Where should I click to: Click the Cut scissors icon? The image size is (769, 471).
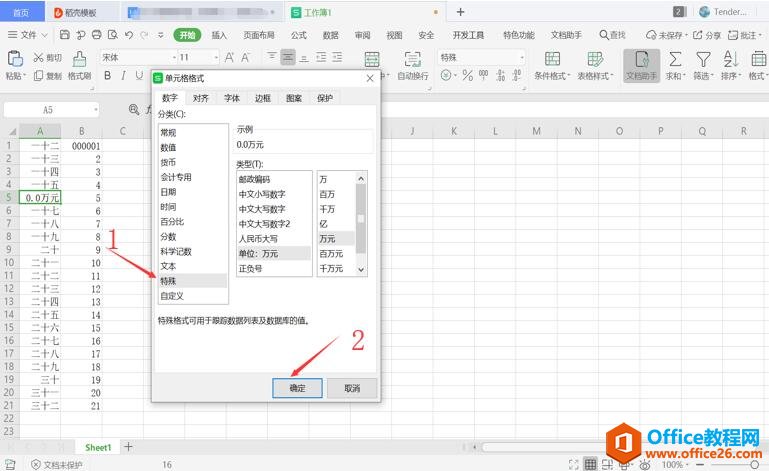click(38, 58)
